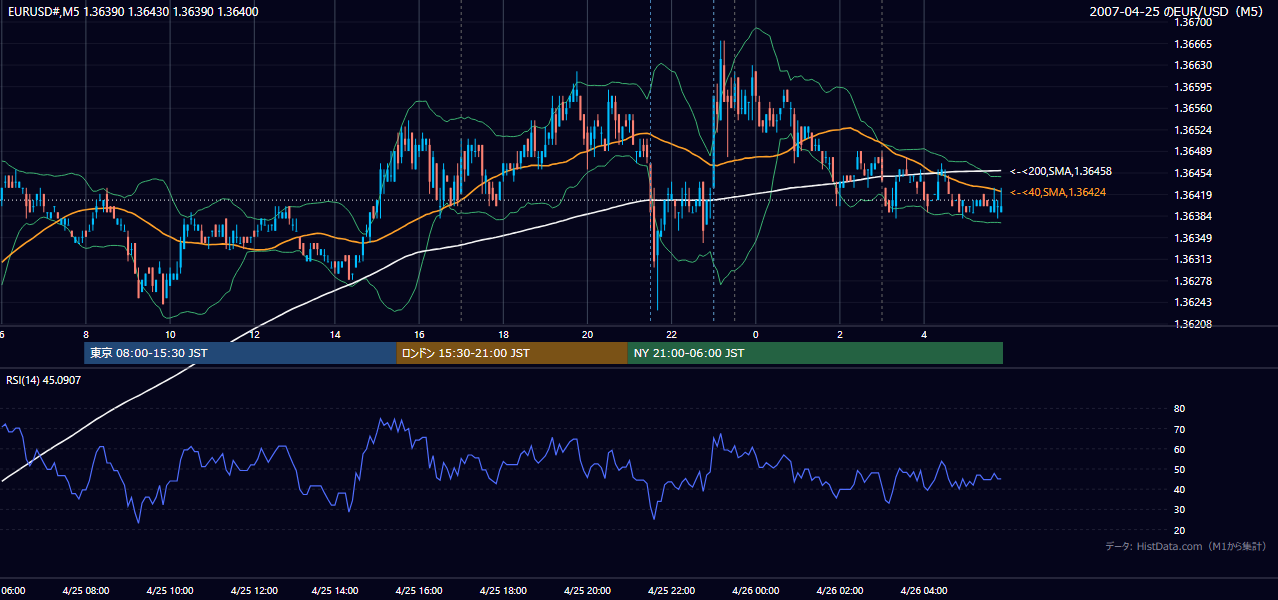1278x600 pixels.
Task: Click hour 18 on the main chart time axis
Action: tap(504, 334)
